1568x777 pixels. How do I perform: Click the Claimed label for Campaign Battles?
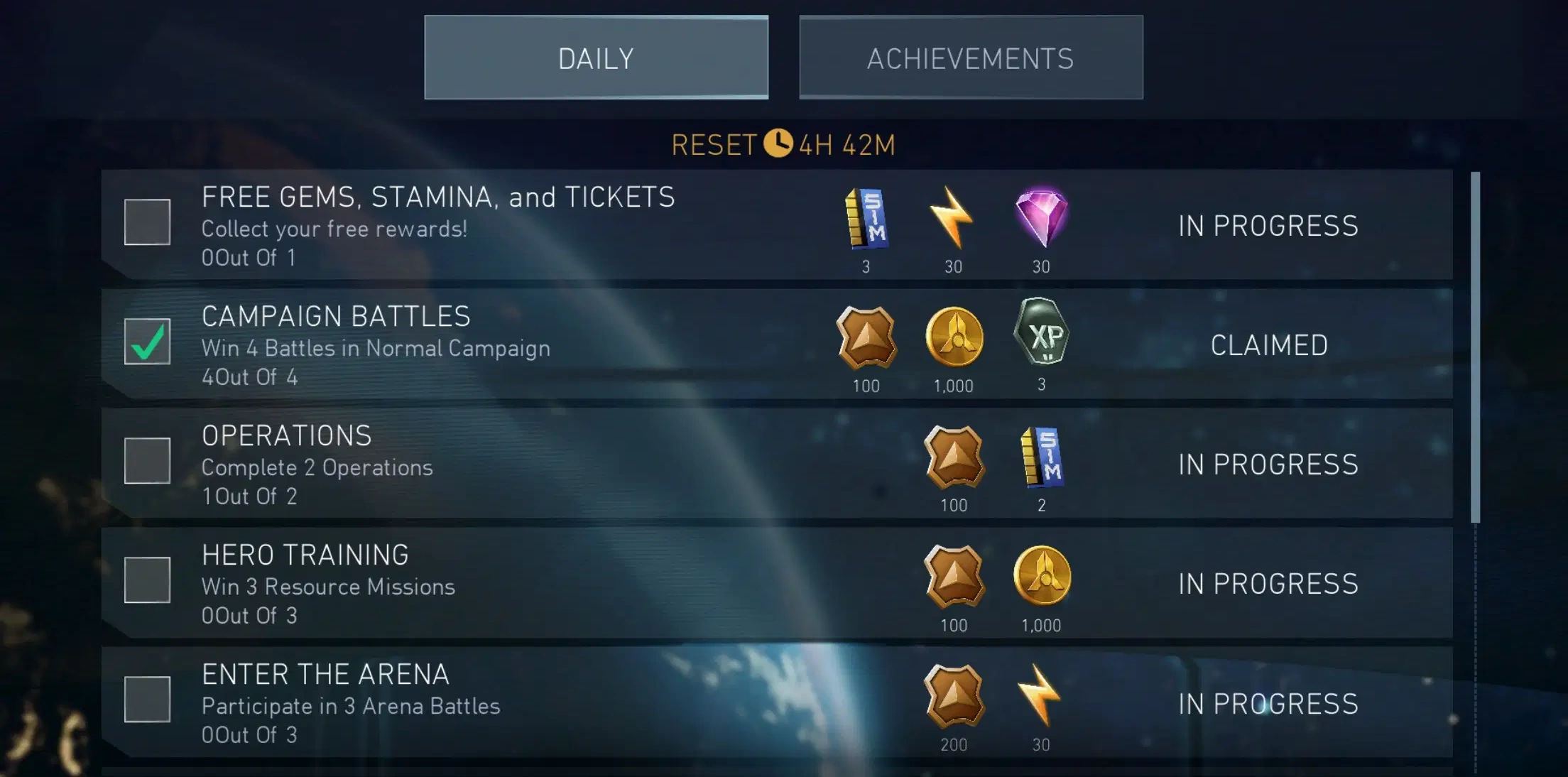point(1269,345)
